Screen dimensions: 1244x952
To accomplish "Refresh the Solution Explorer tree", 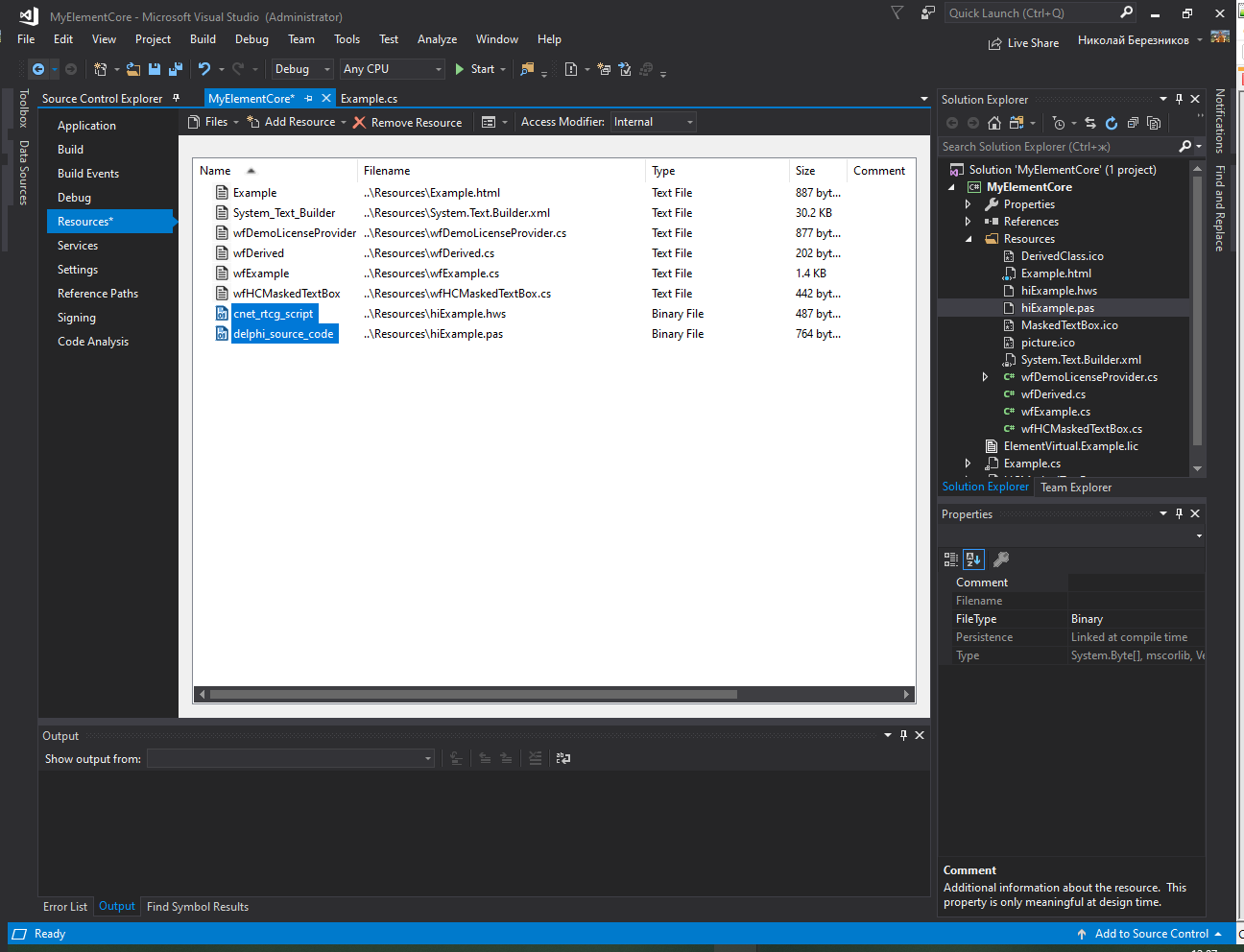I will [x=1112, y=123].
